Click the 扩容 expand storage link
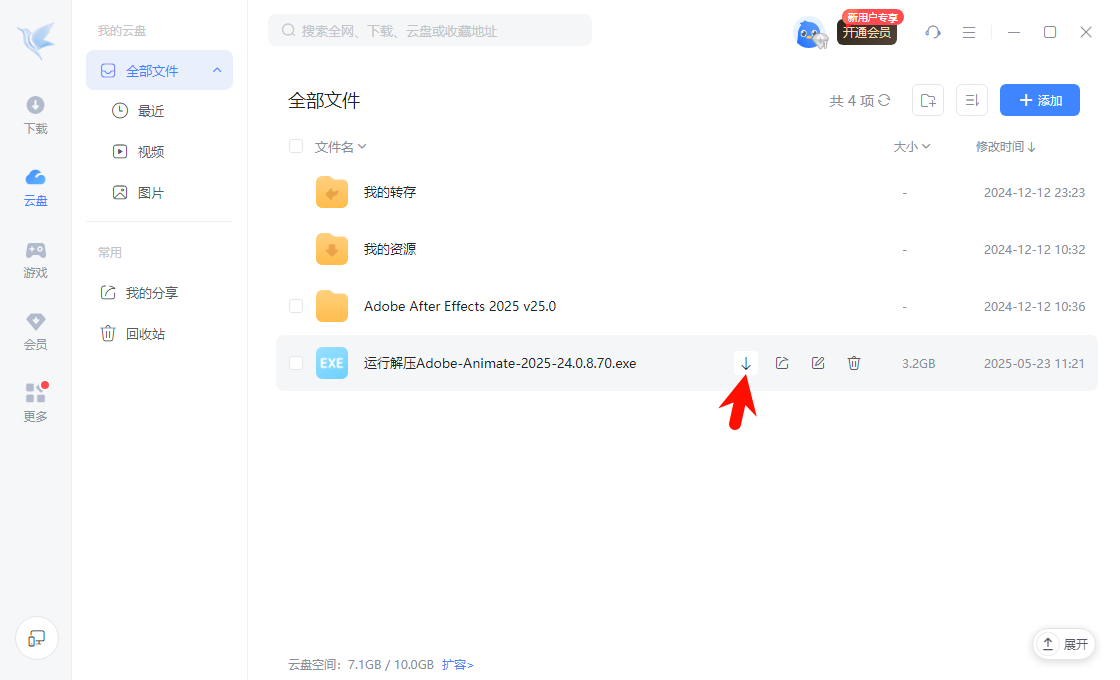Screen dimensions: 1120x680 click(457, 664)
